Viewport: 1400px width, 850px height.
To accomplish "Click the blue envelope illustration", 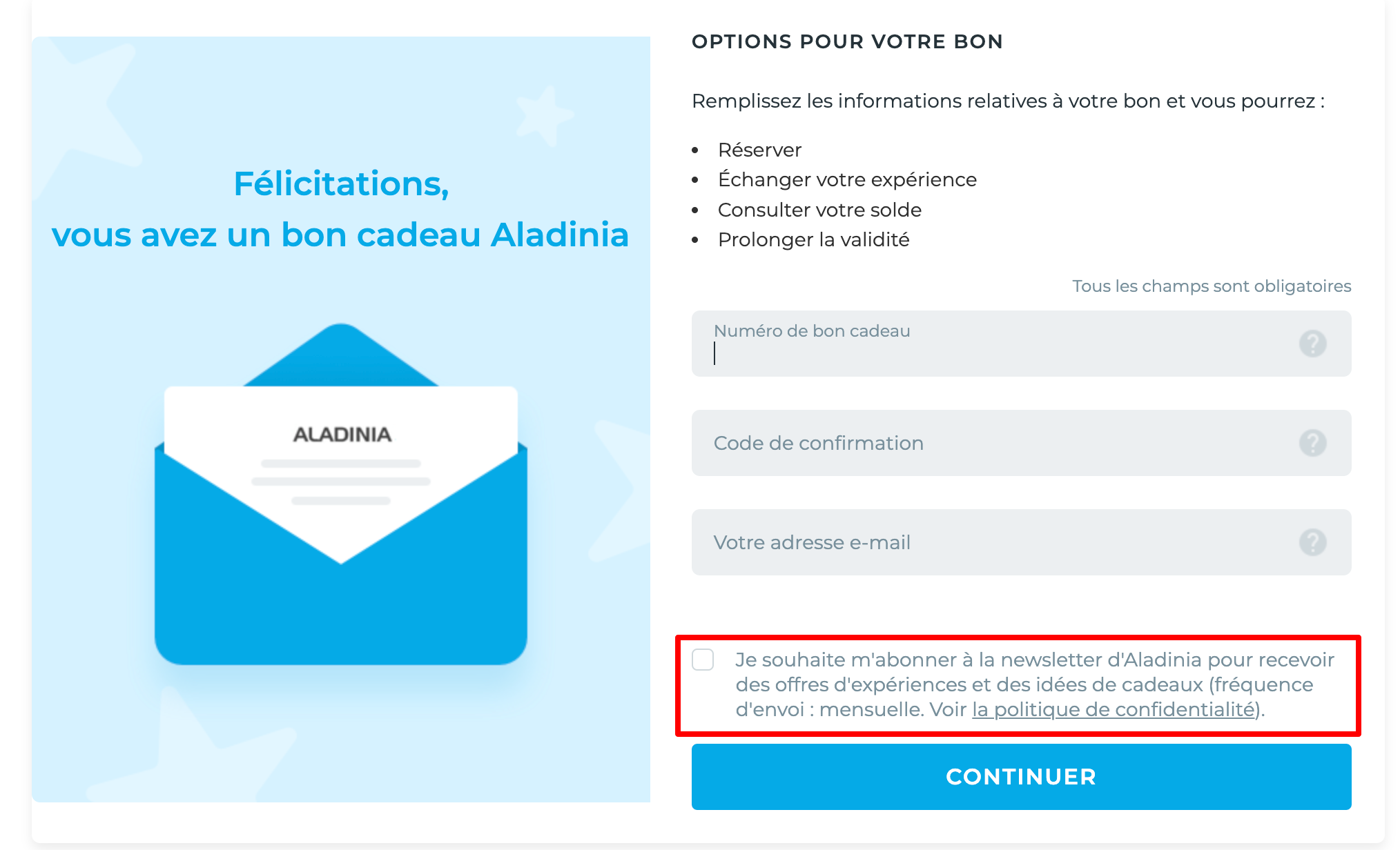I will (341, 593).
